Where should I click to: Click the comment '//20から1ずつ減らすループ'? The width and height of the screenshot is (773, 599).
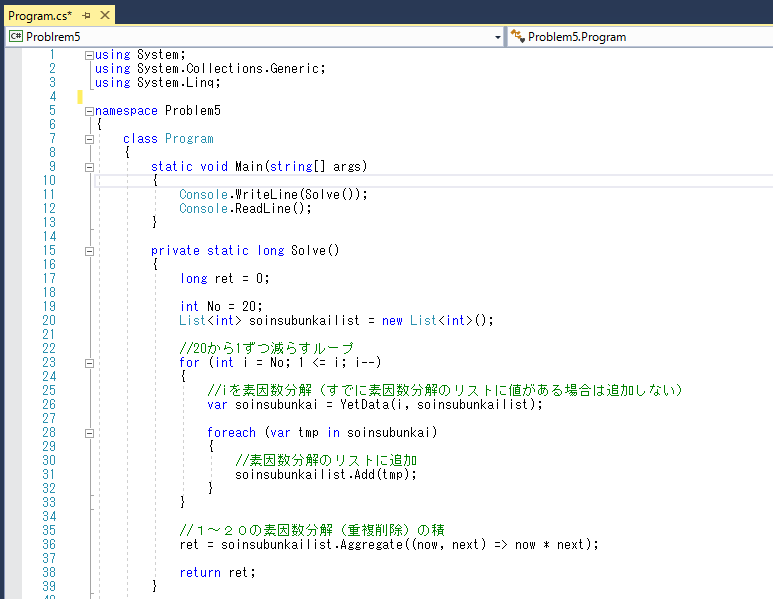(x=266, y=349)
